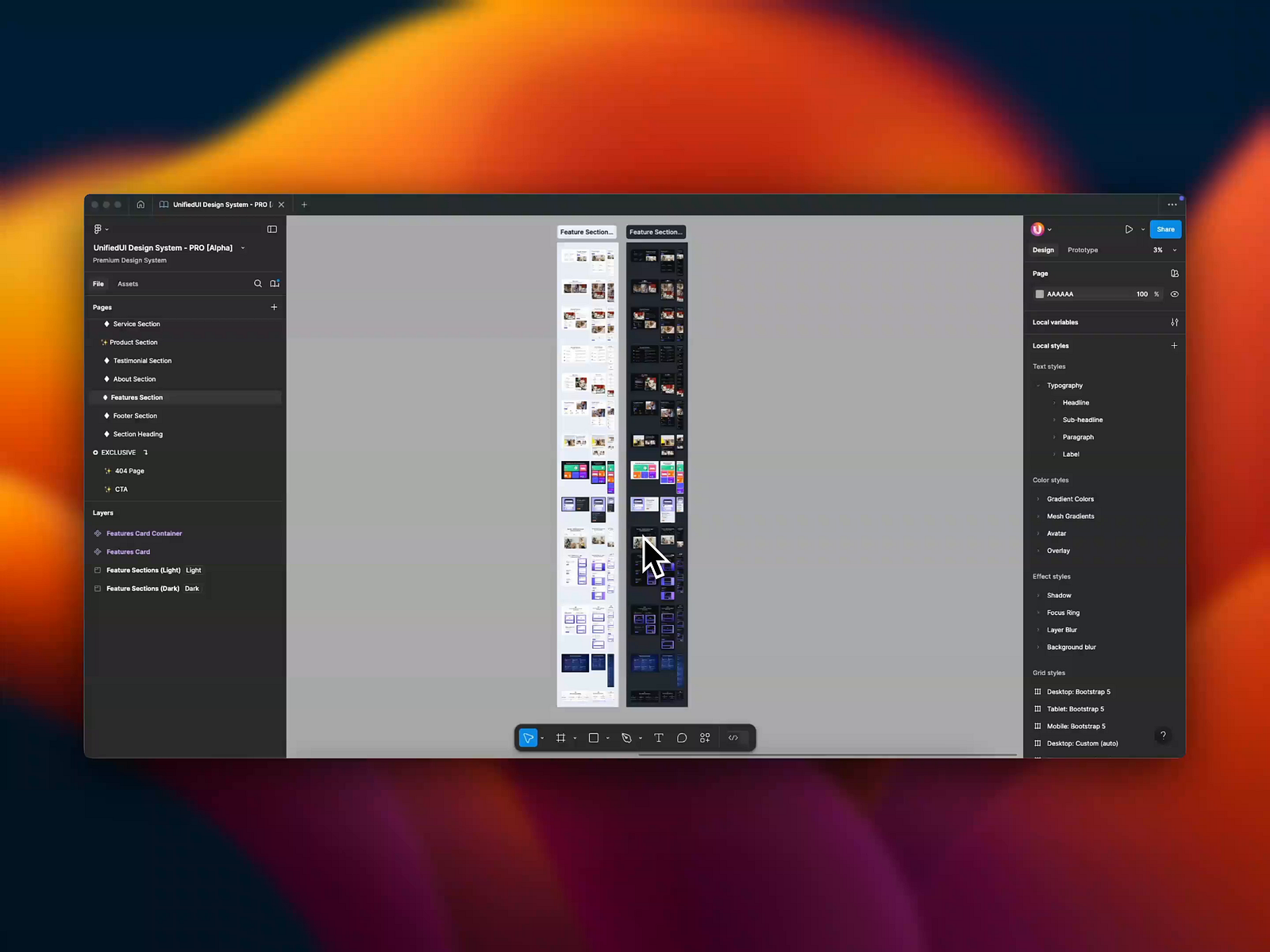This screenshot has width=1270, height=952.
Task: Select the Frame tool in the bottom toolbar
Action: click(562, 738)
